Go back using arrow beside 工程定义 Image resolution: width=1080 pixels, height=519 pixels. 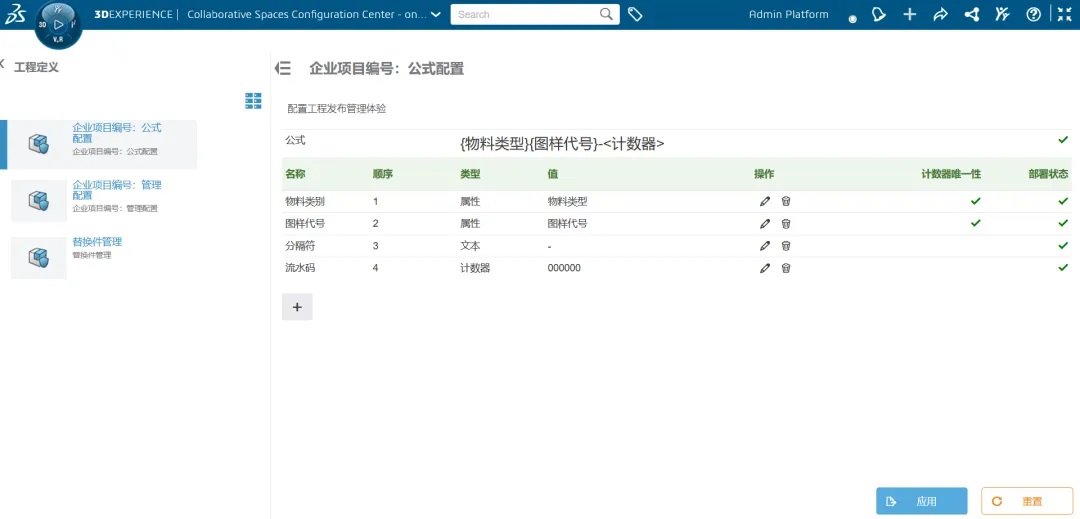(3, 63)
